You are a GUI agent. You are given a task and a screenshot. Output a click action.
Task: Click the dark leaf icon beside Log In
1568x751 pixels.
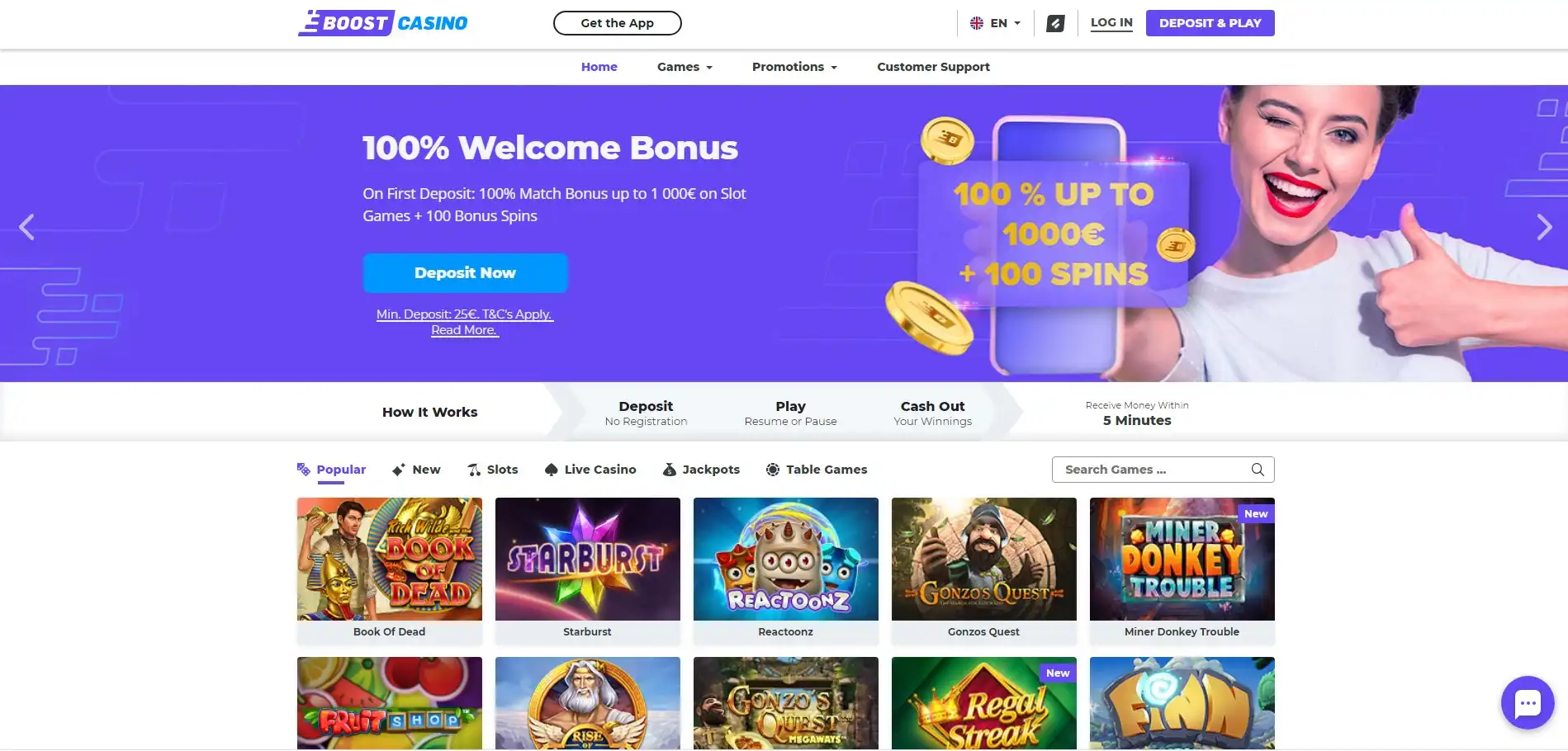(x=1054, y=23)
